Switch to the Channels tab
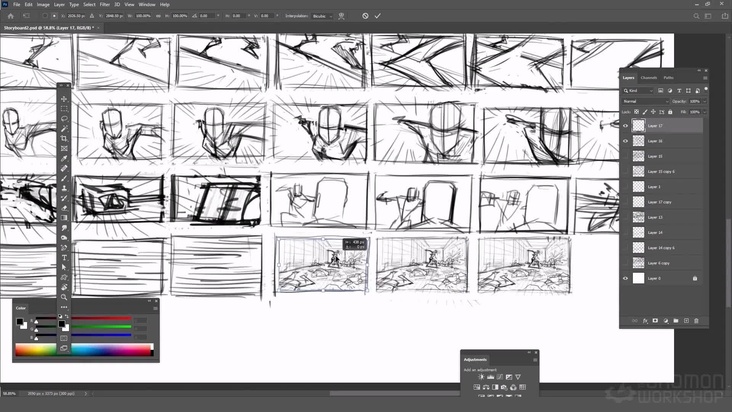Image resolution: width=732 pixels, height=412 pixels. coord(648,78)
